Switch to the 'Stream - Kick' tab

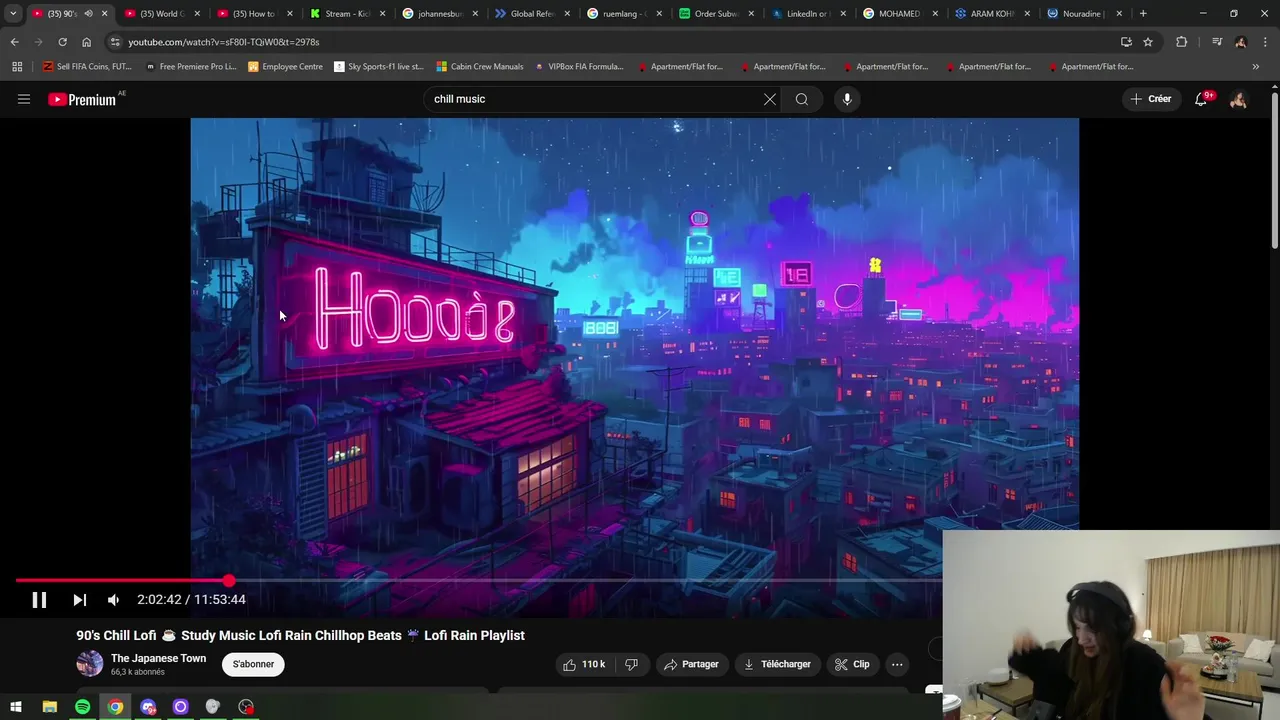pyautogui.click(x=347, y=13)
